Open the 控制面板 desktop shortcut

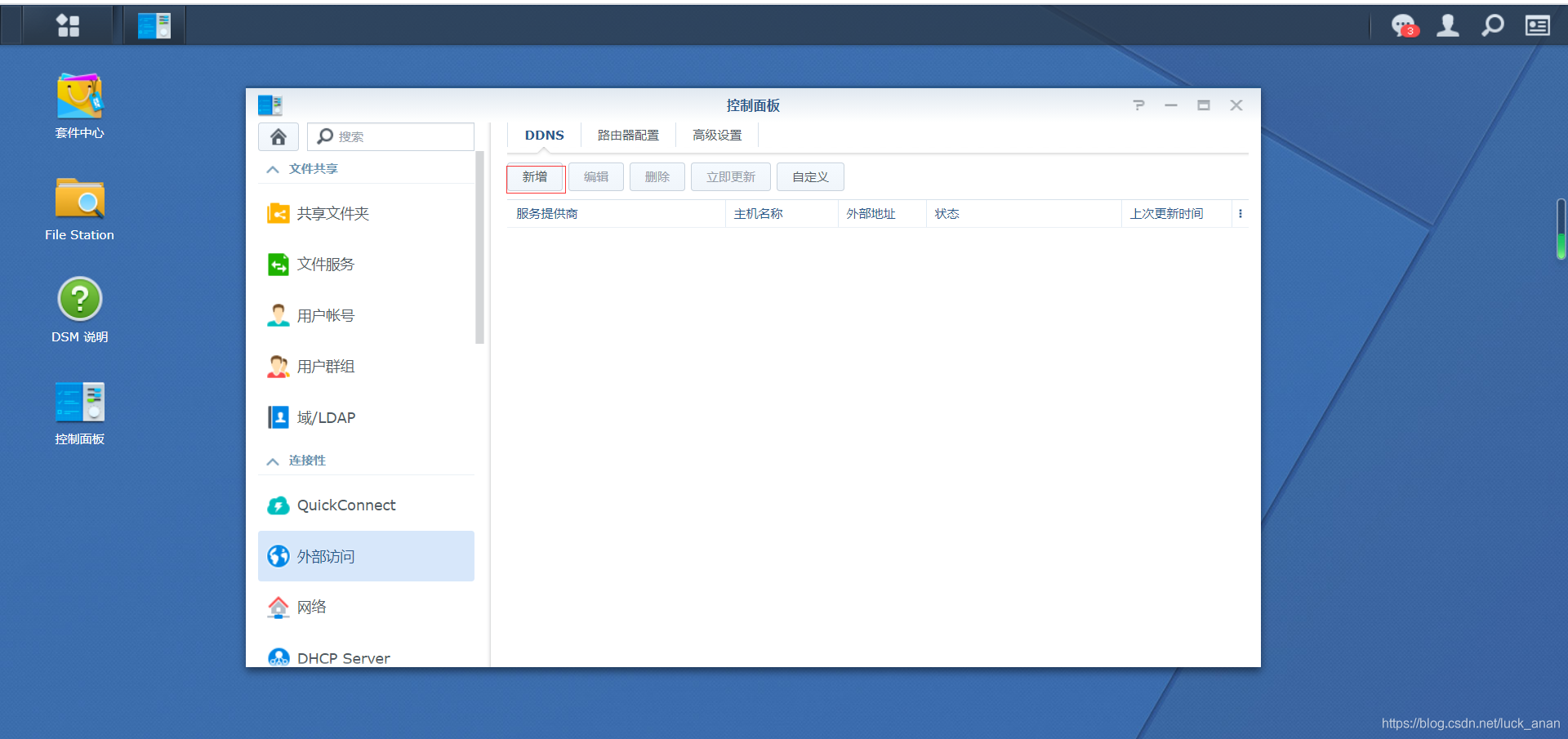pyautogui.click(x=79, y=401)
